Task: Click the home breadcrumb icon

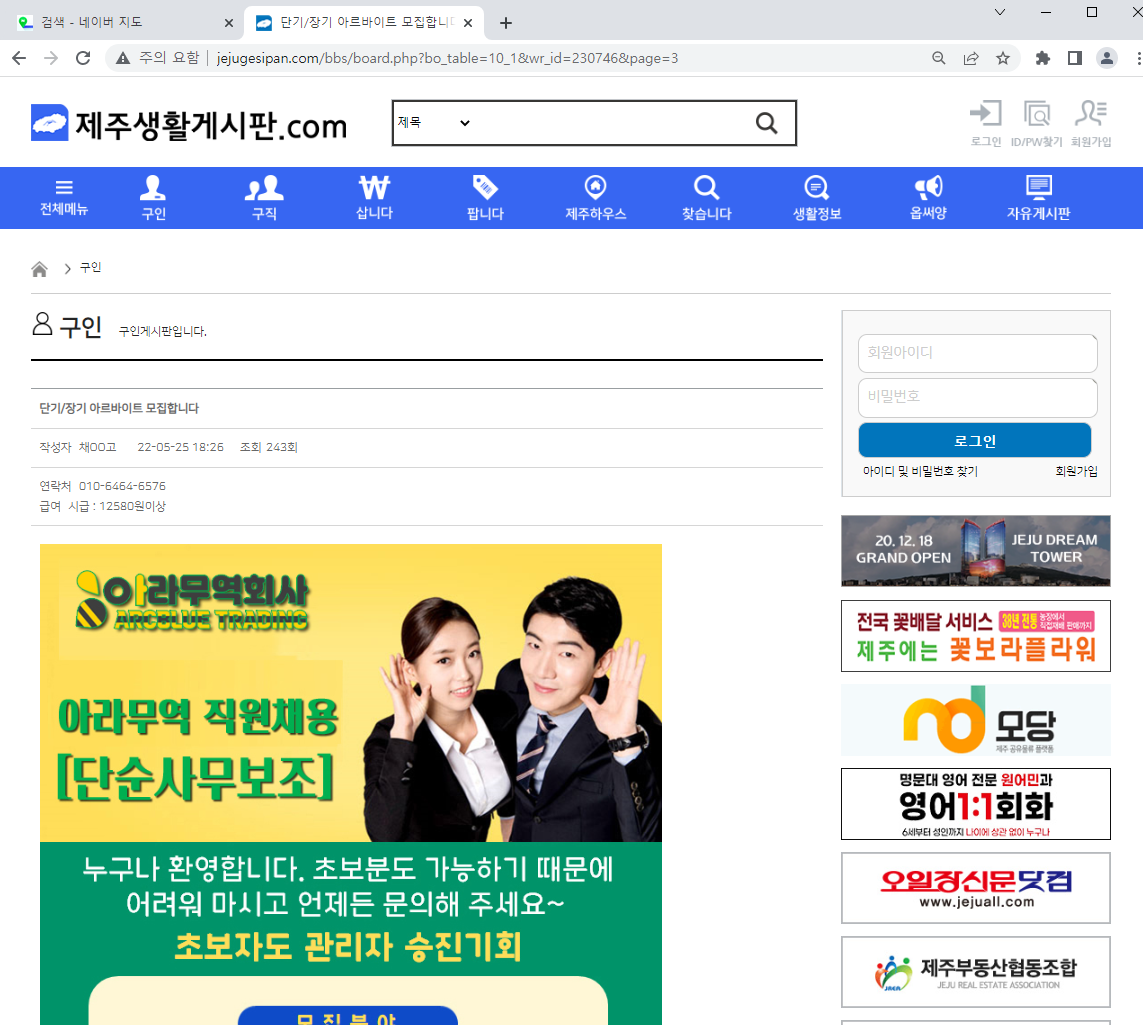Action: 40,269
